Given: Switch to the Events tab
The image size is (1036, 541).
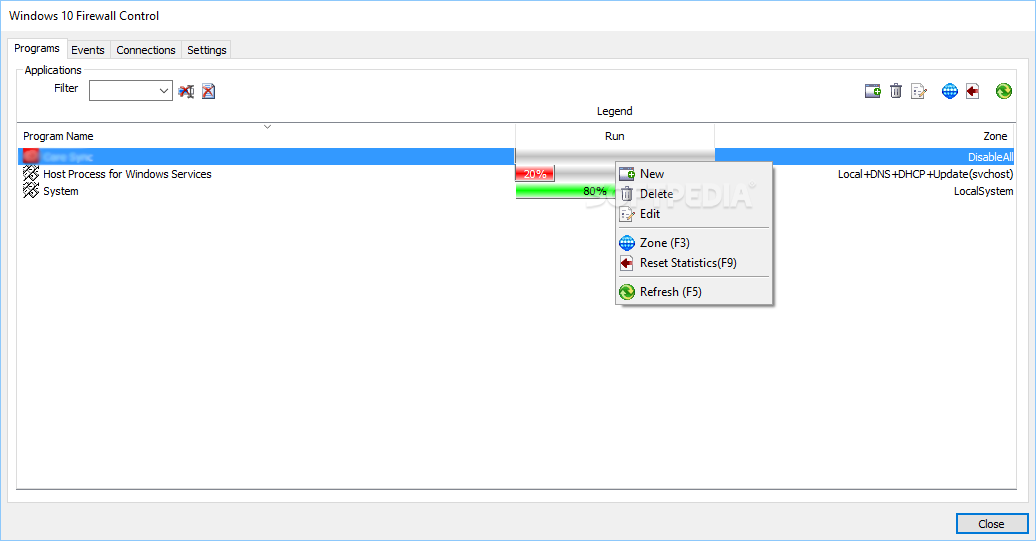Looking at the screenshot, I should 88,50.
